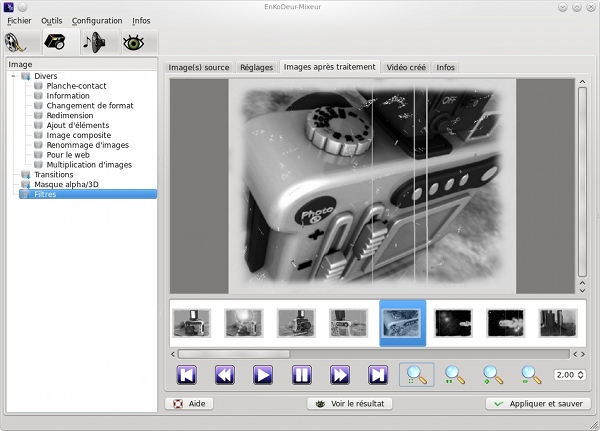
Task: Click the lifebuoy icon on Aide
Action: (178, 404)
